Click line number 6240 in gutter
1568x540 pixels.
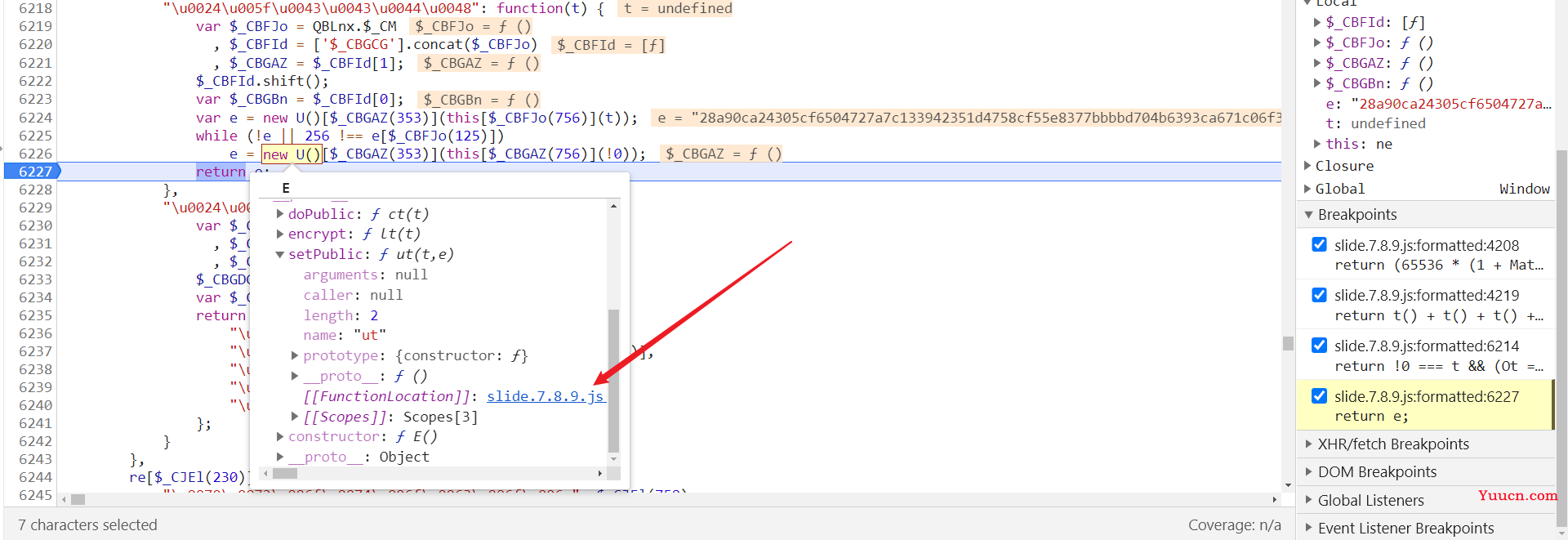tap(35, 405)
